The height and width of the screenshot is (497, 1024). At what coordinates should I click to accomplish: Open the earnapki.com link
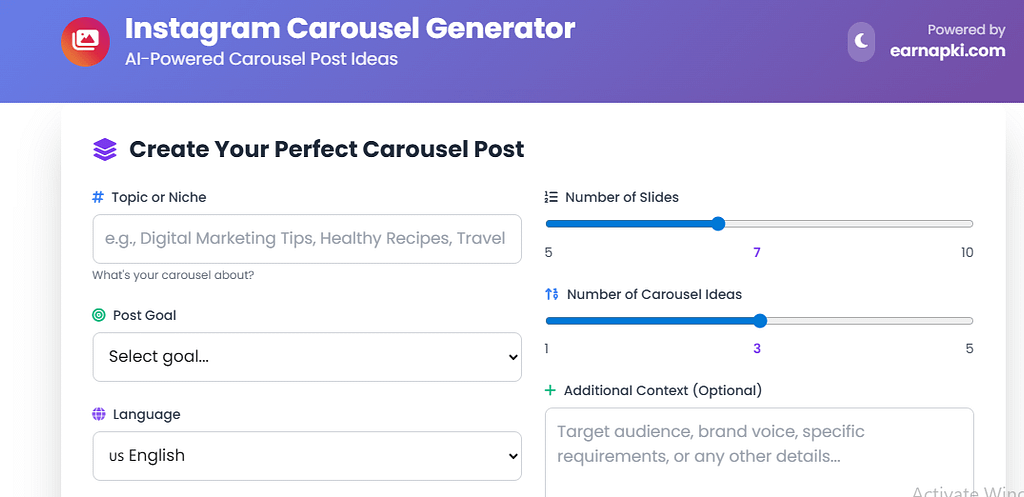[947, 51]
